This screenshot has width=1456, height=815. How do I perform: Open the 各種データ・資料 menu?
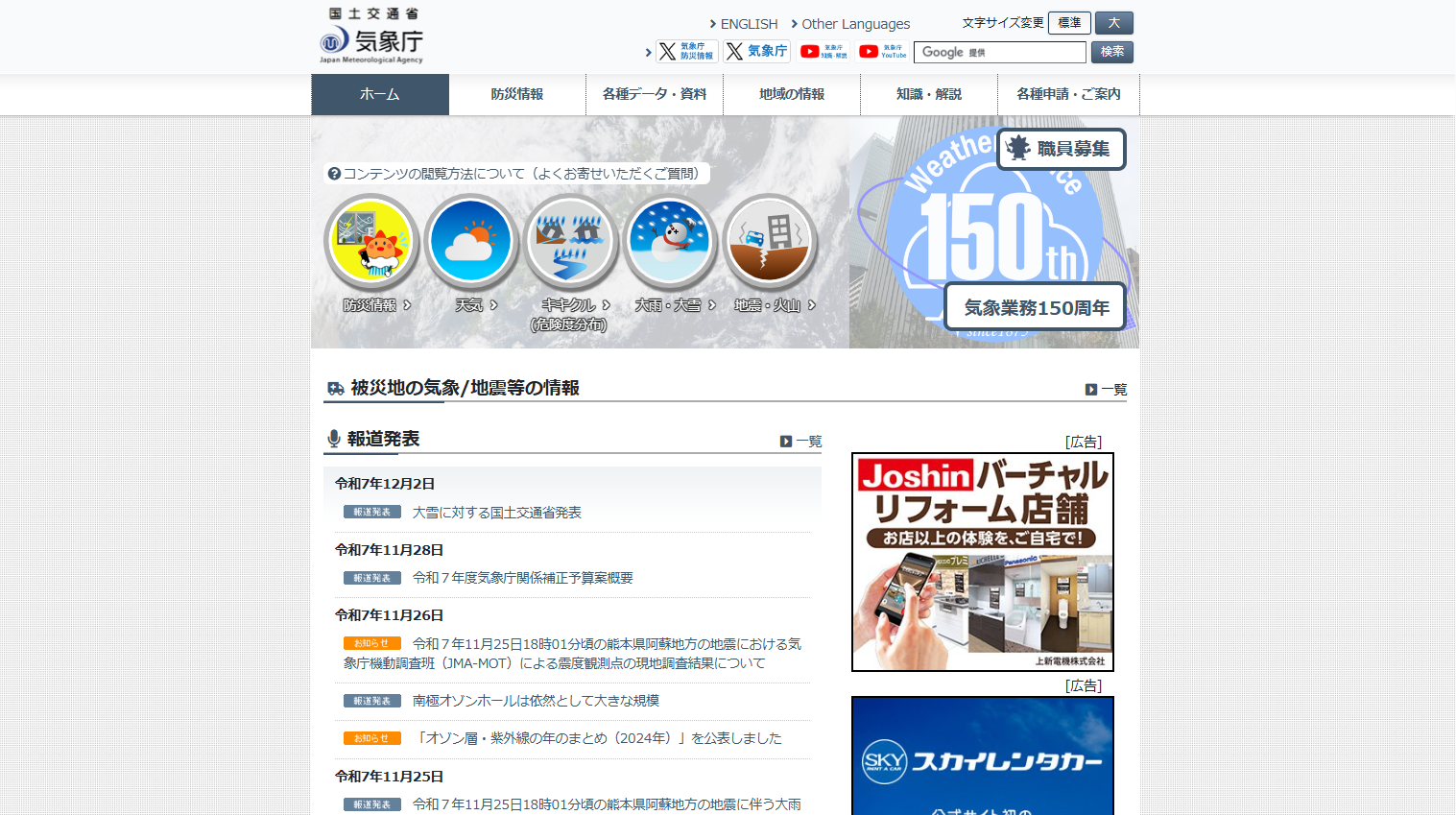655,94
